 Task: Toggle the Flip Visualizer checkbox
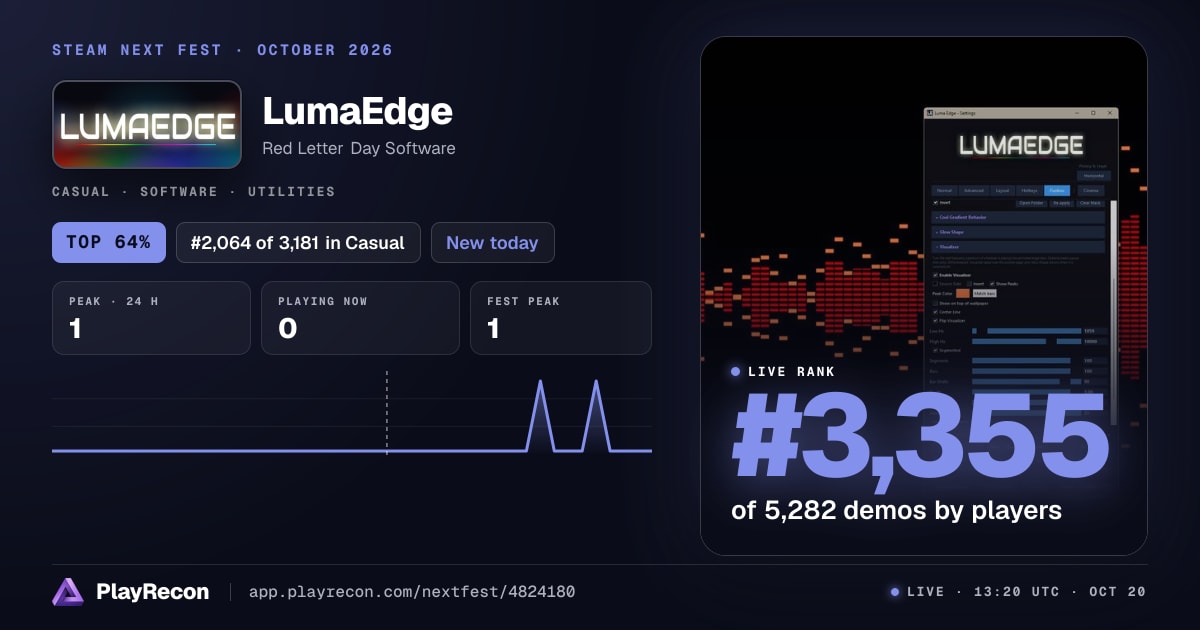point(936,321)
